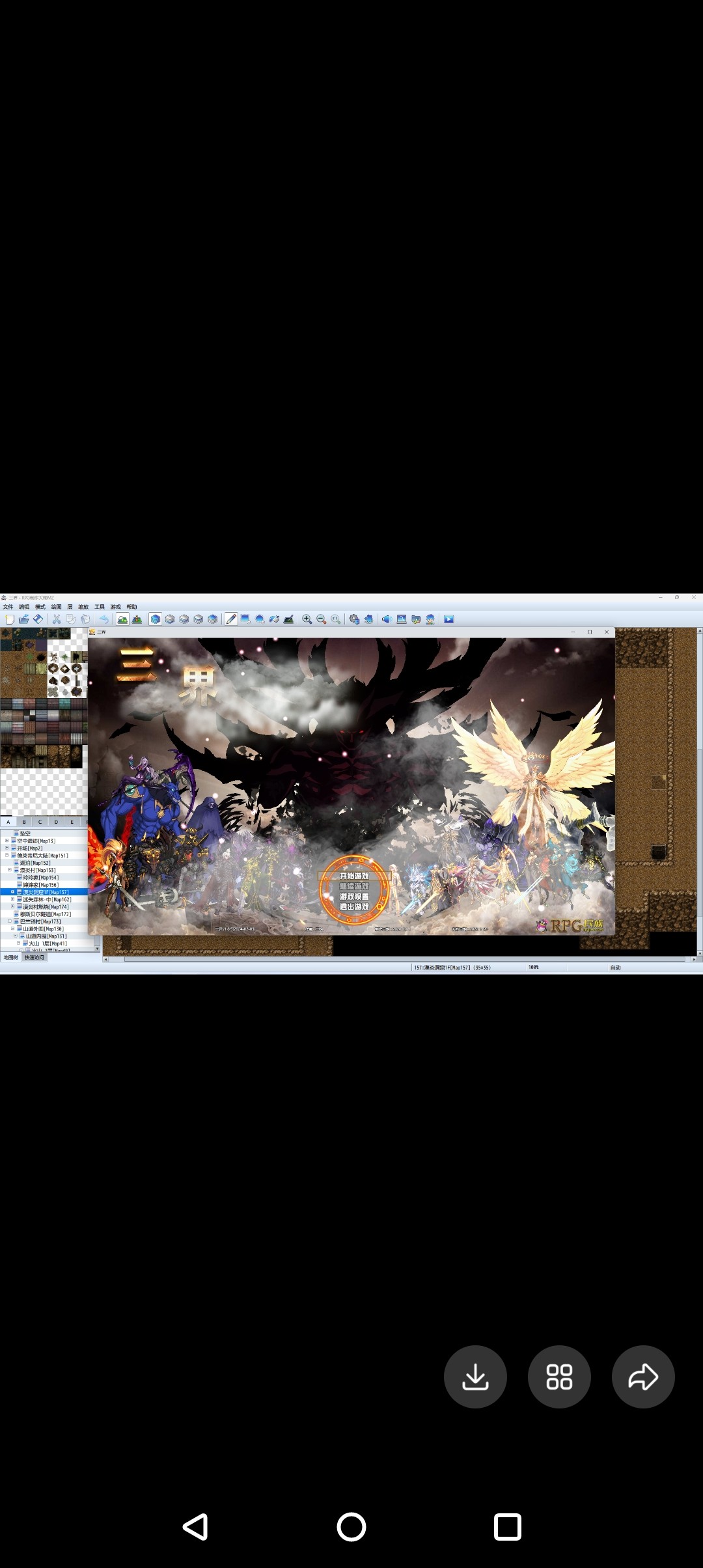Select the Ellipse drawing tool

tap(260, 619)
